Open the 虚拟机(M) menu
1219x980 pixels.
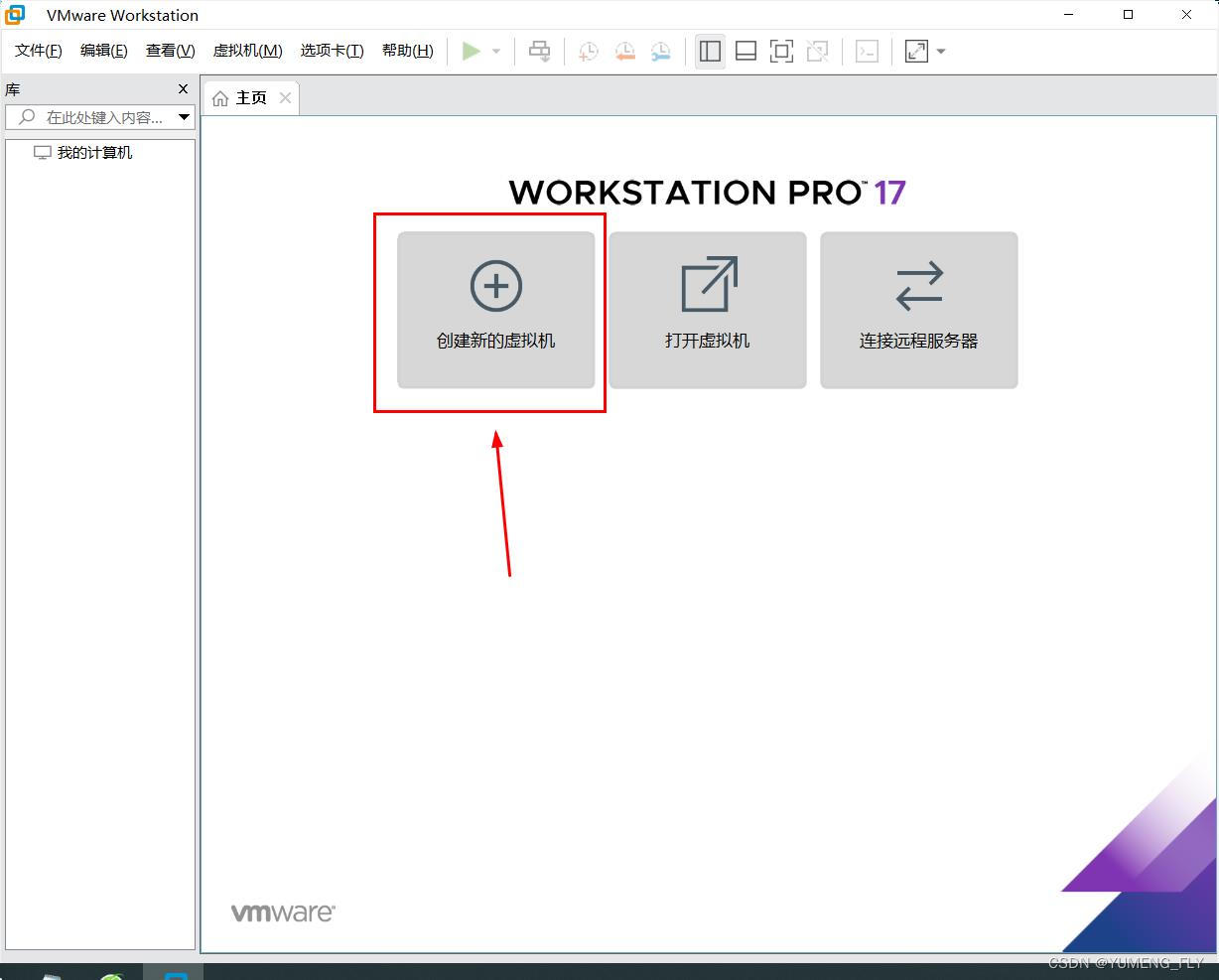click(248, 51)
